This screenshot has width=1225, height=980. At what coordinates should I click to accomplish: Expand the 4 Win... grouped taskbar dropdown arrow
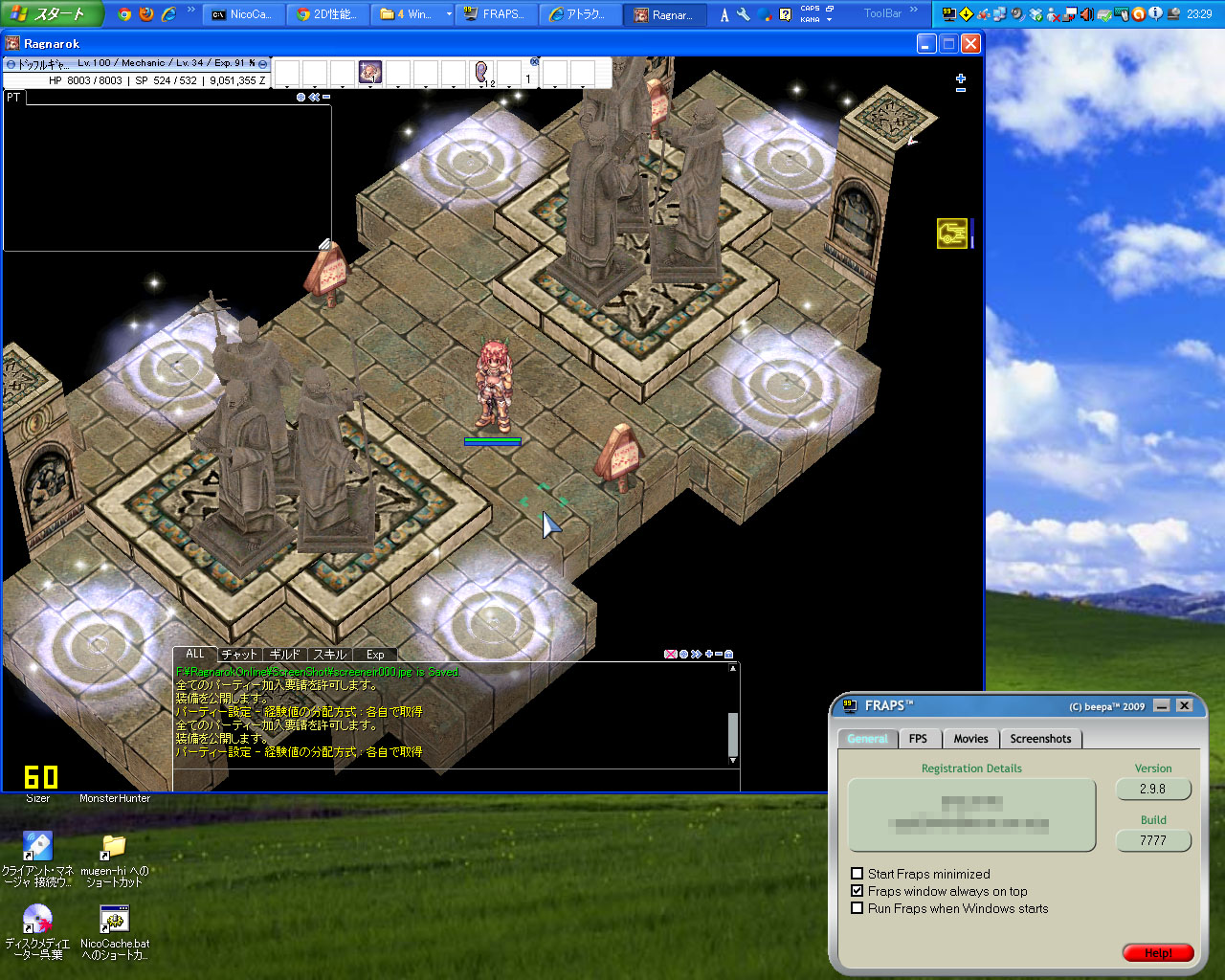tap(449, 14)
